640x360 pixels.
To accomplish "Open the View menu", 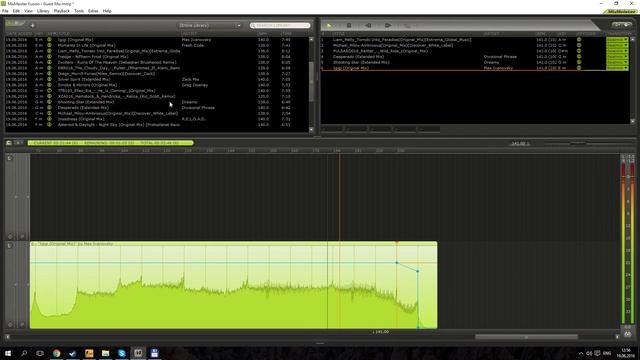I will click(x=28, y=11).
